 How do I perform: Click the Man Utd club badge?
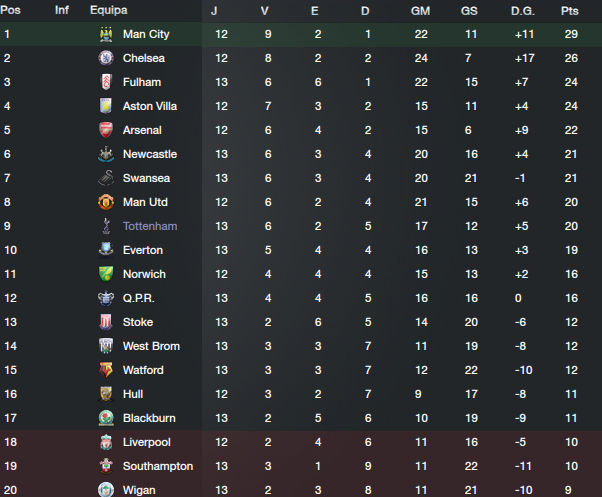105,202
